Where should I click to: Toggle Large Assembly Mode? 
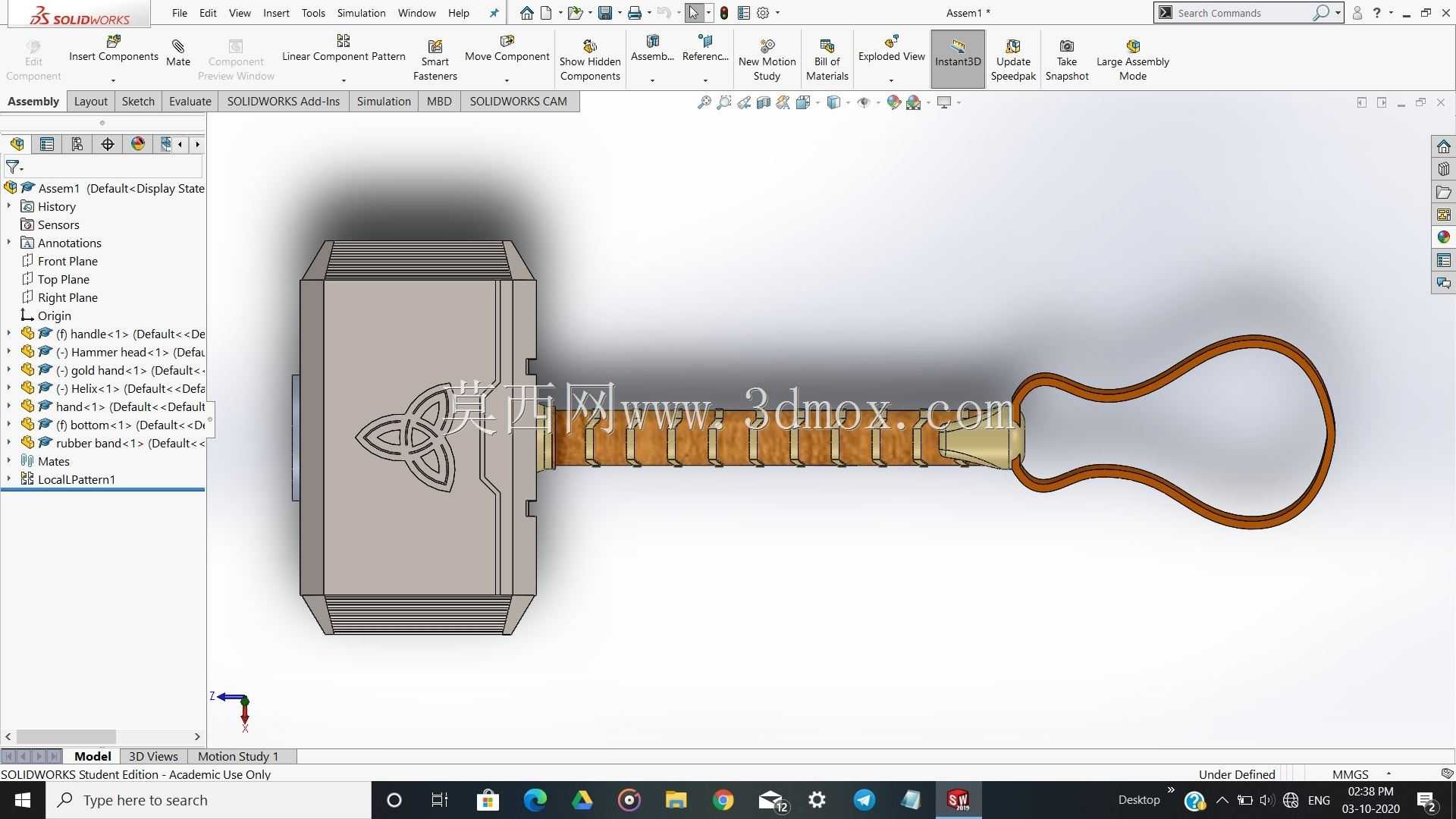1132,60
